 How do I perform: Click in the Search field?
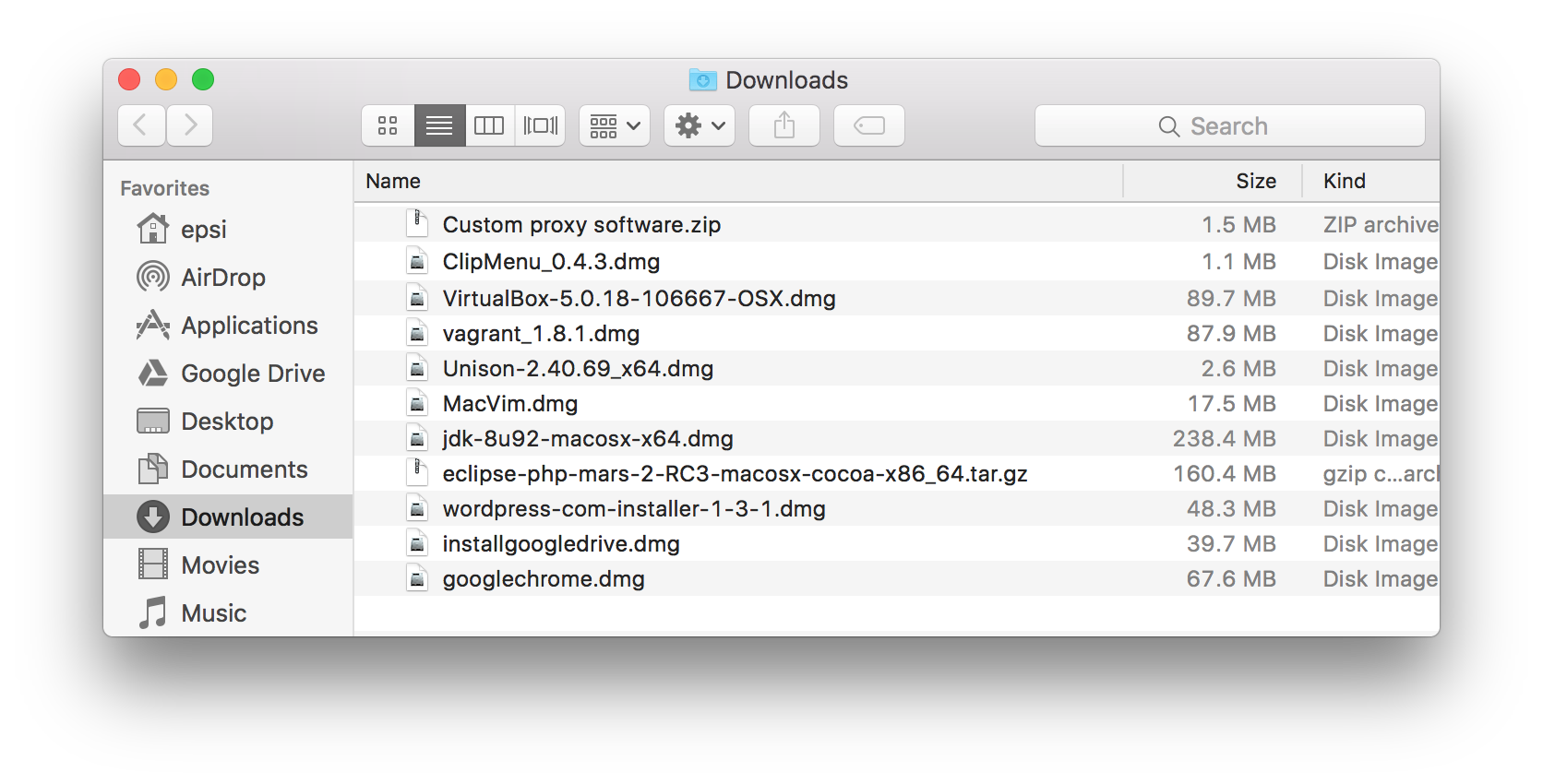click(1229, 125)
